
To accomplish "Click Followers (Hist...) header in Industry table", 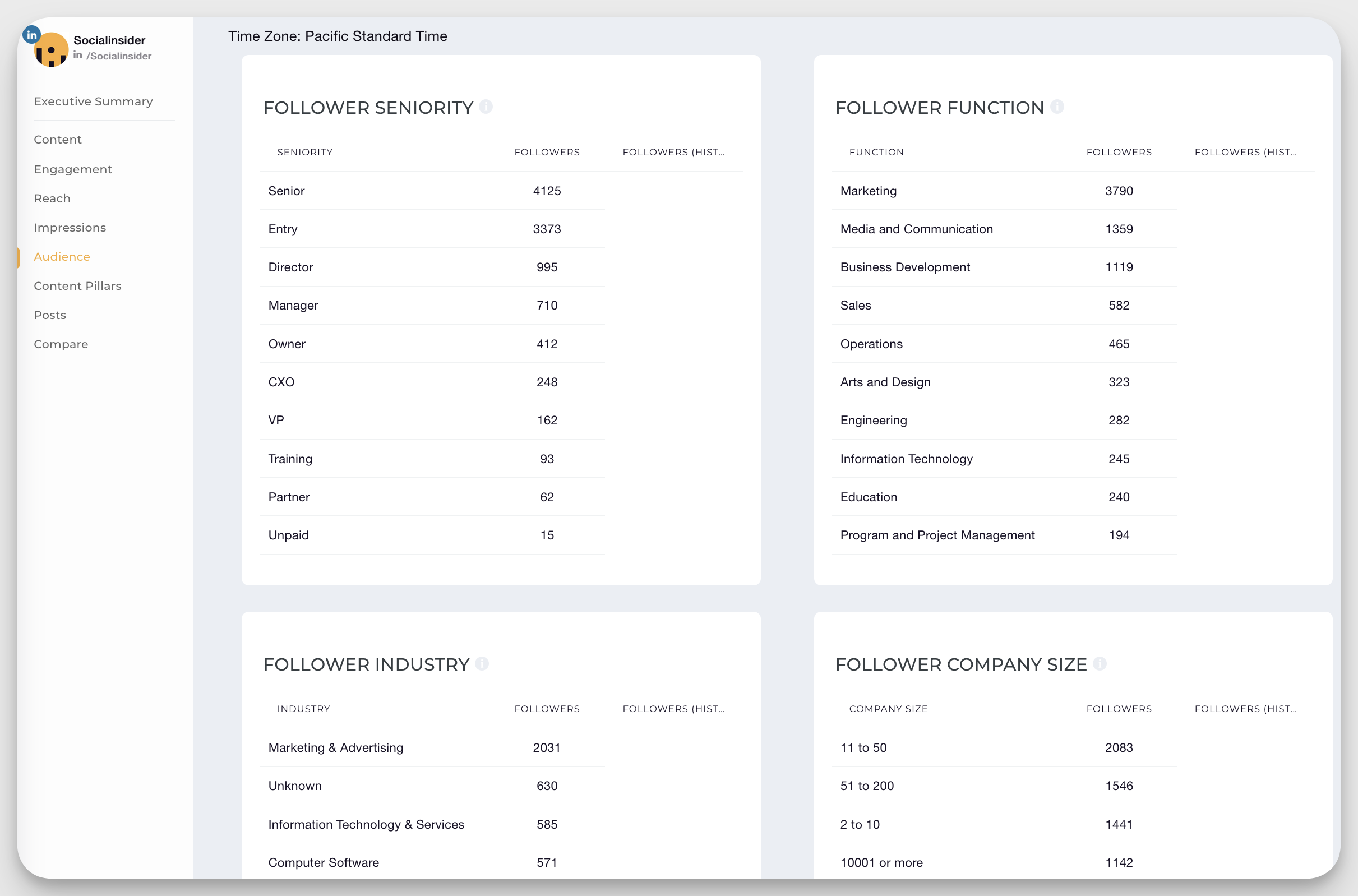I will pos(673,709).
